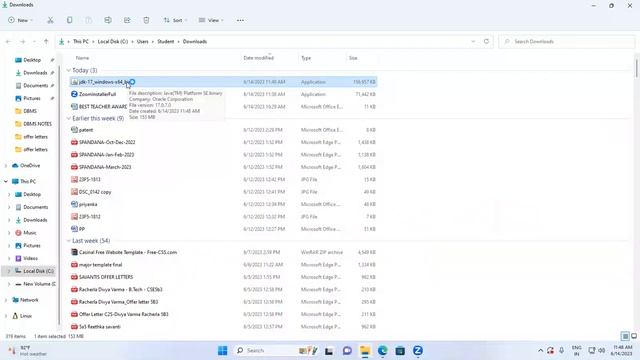Click the Cut icon in toolbar

[x=50, y=20]
